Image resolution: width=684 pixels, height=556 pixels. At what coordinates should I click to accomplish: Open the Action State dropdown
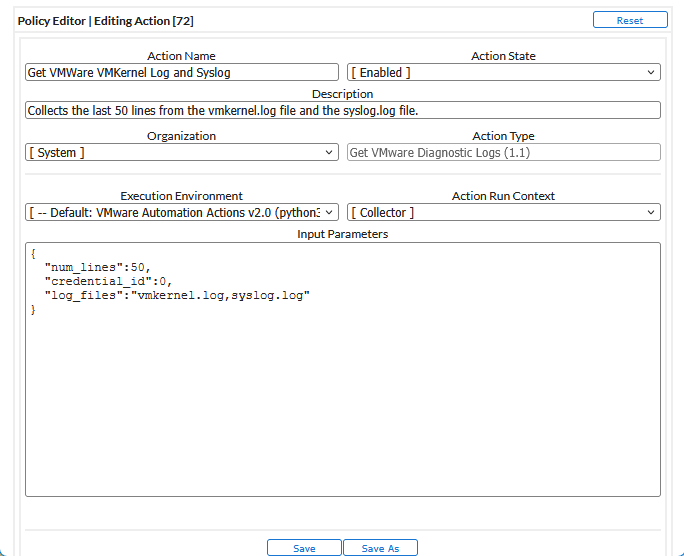(x=504, y=72)
